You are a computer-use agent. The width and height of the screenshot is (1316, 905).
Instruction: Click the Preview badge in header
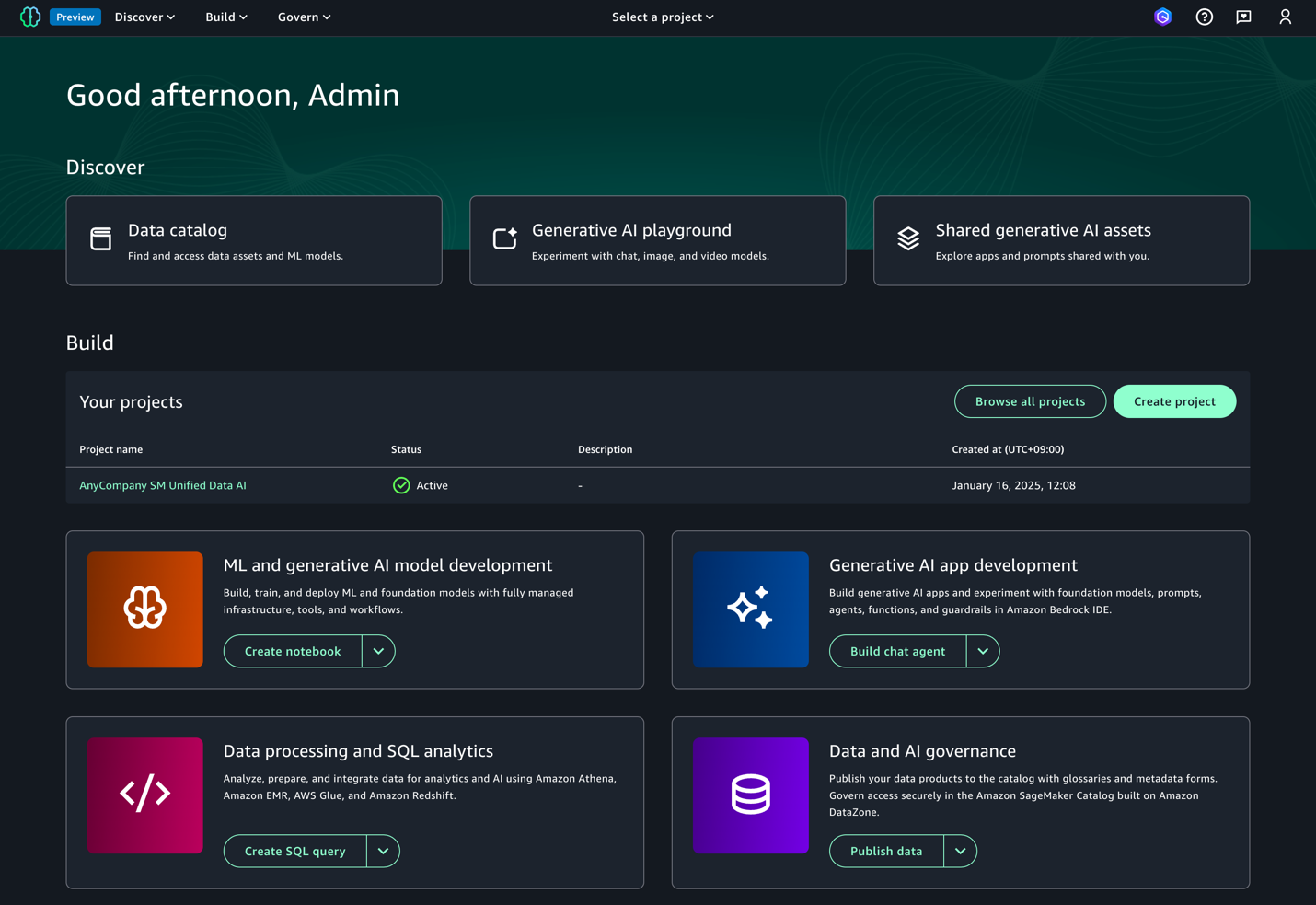click(75, 17)
